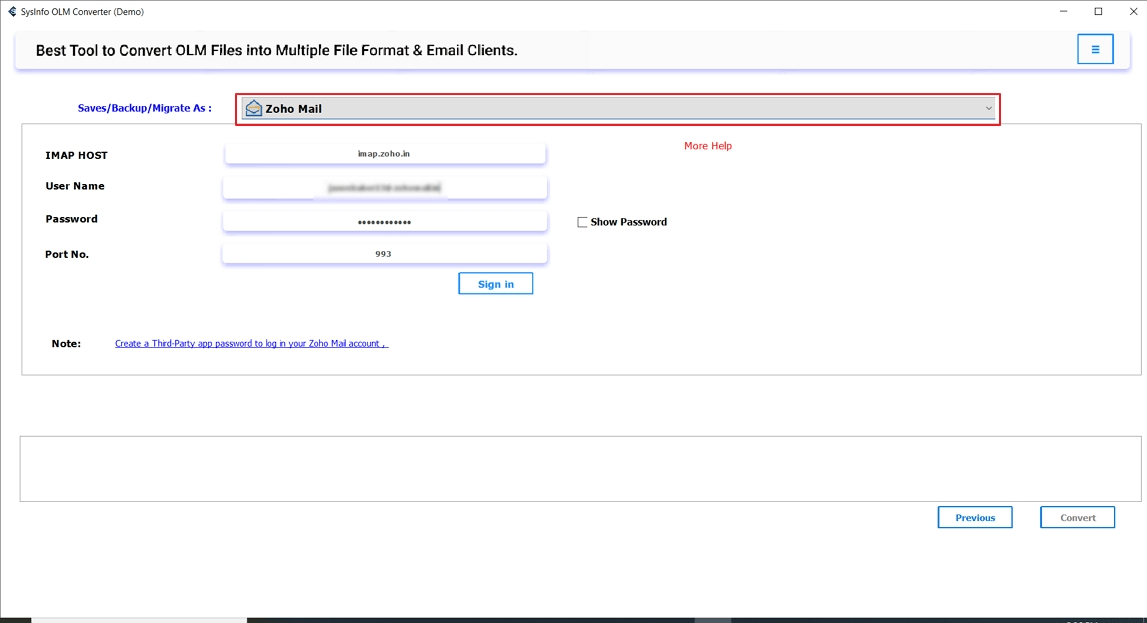Enable the Show Password checkbox
This screenshot has height=623, width=1147.
point(582,222)
